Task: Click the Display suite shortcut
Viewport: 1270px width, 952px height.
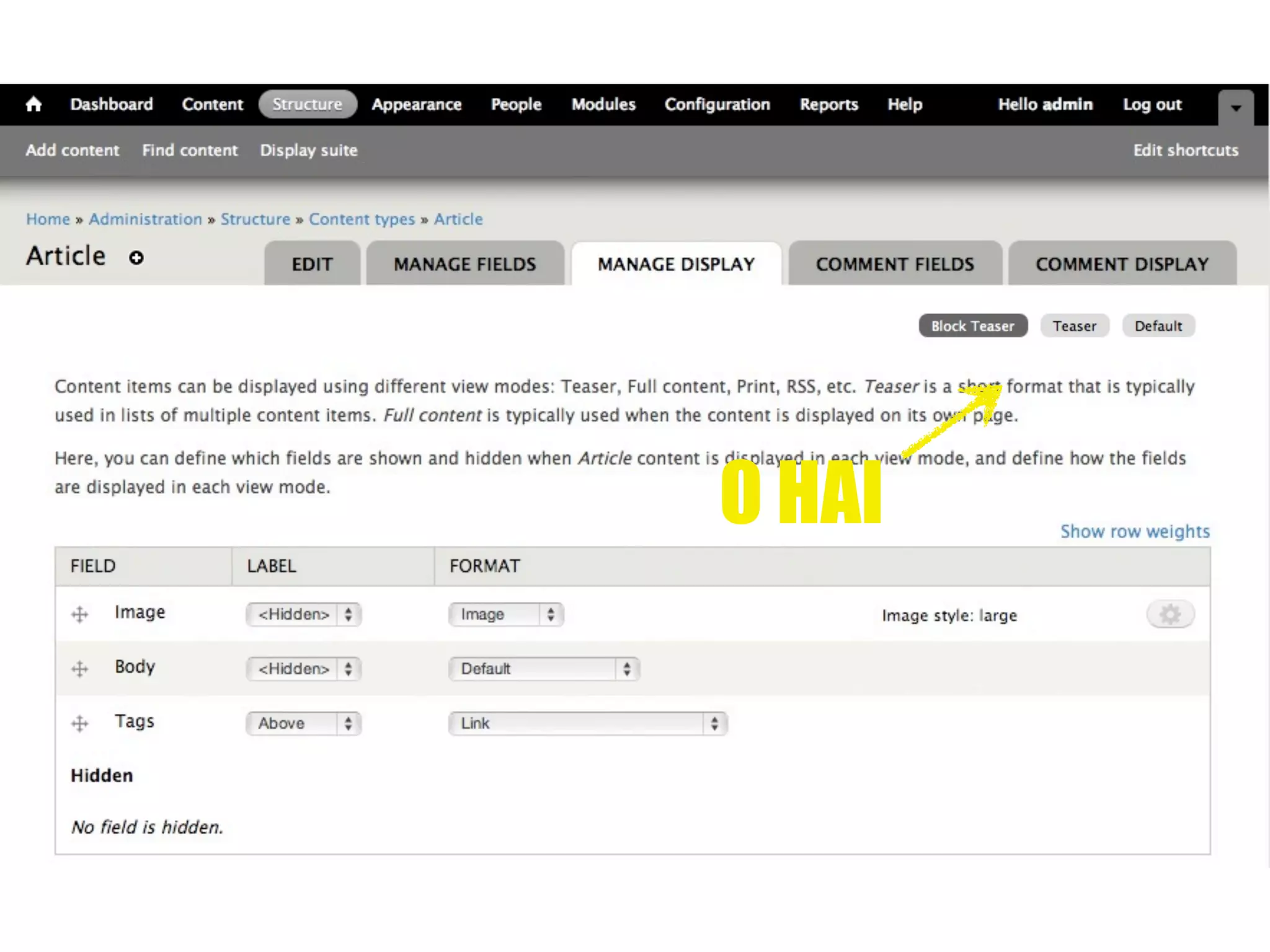Action: pos(309,150)
